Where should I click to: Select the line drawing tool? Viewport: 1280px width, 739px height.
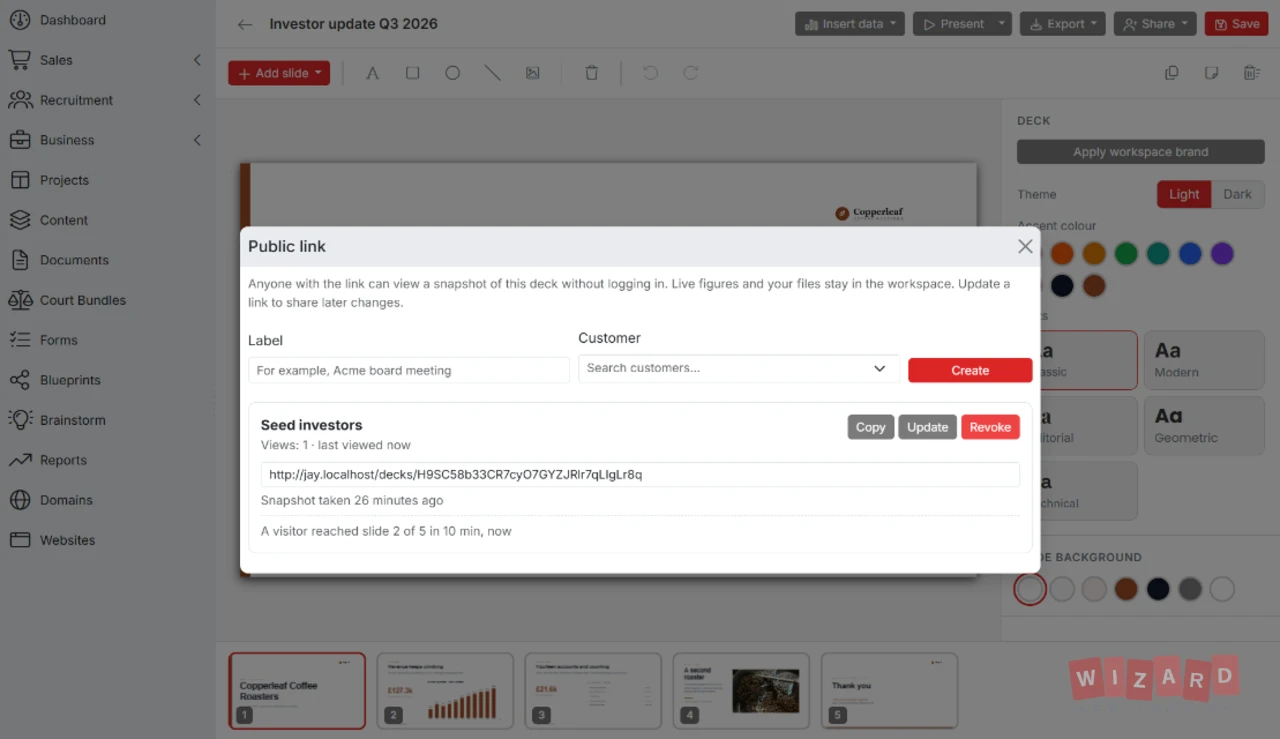[x=492, y=73]
